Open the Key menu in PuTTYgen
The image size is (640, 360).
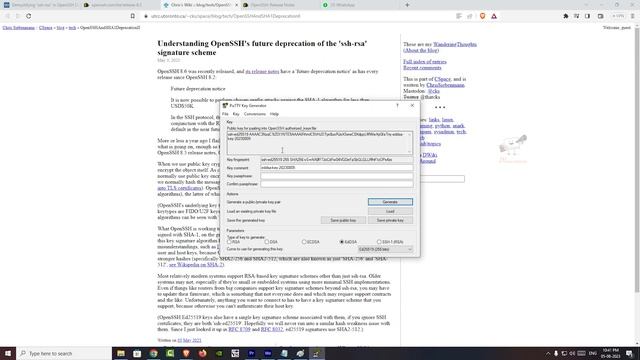click(236, 114)
